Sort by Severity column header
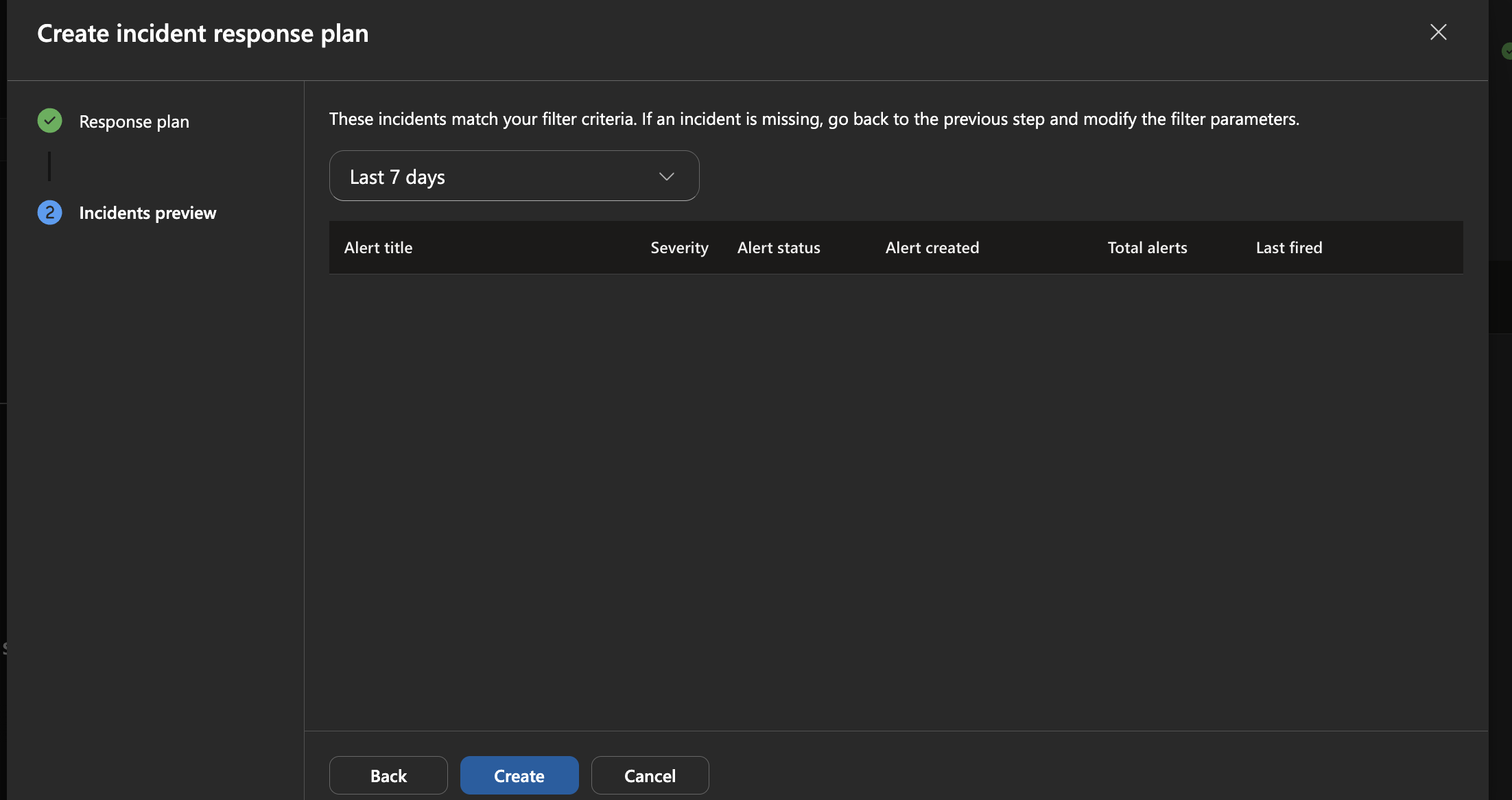The image size is (1512, 800). 679,248
